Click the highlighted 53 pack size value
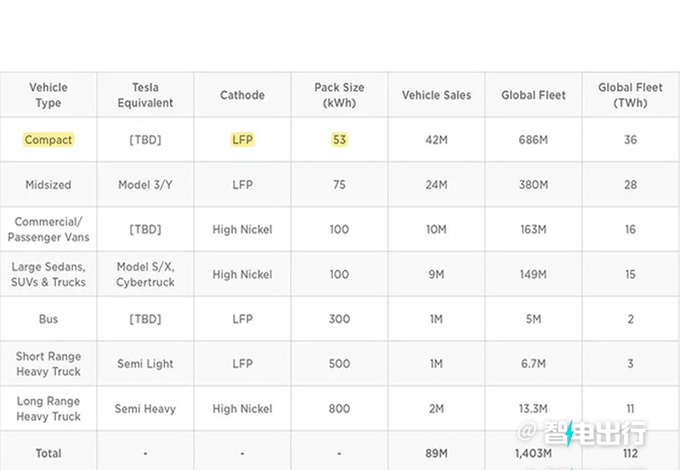 point(339,140)
